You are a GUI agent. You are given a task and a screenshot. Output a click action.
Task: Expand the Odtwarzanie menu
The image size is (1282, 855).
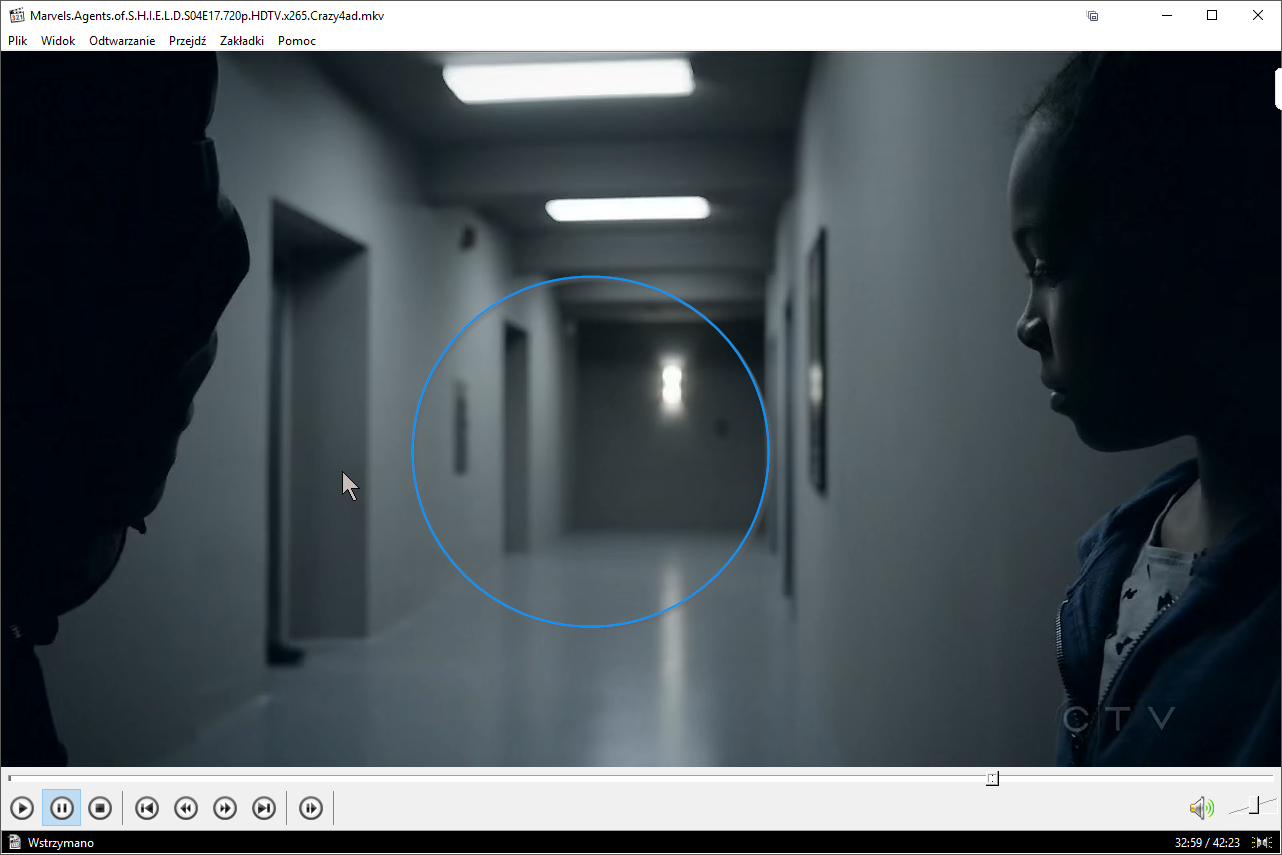(x=122, y=41)
